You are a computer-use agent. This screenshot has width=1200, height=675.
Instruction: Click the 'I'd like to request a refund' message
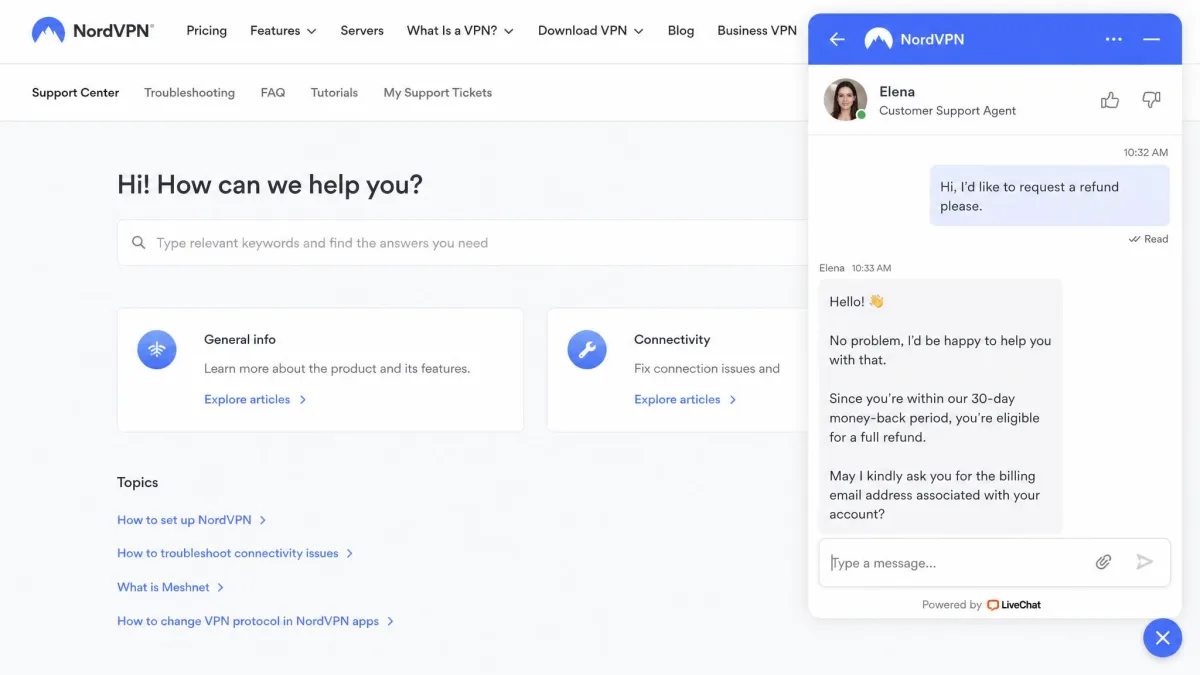pos(1049,196)
